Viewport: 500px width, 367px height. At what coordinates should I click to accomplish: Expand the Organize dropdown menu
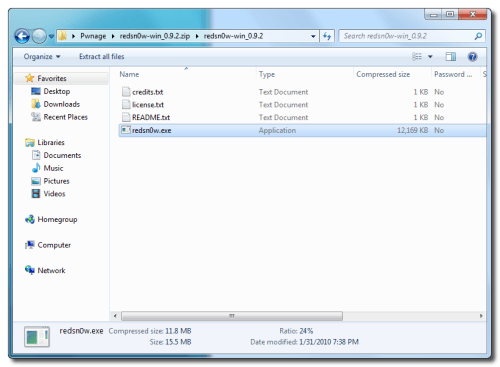42,57
